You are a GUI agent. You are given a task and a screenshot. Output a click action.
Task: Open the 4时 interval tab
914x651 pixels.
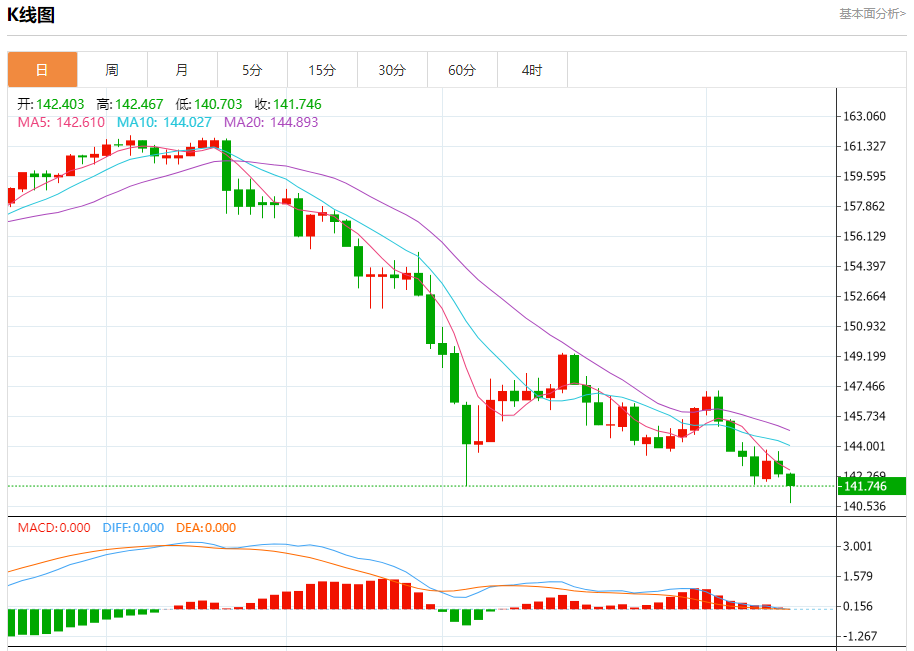pos(532,70)
